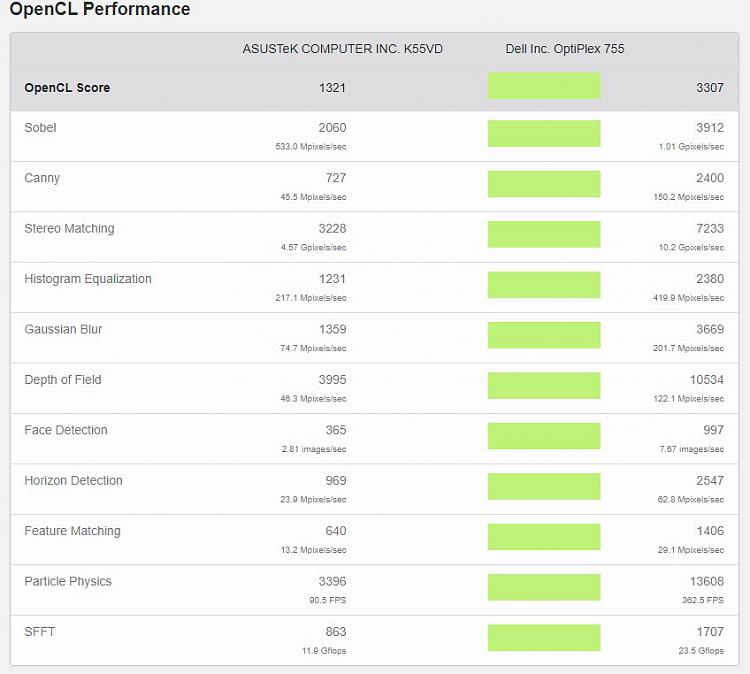Click the Sobel score 3912

(x=710, y=128)
